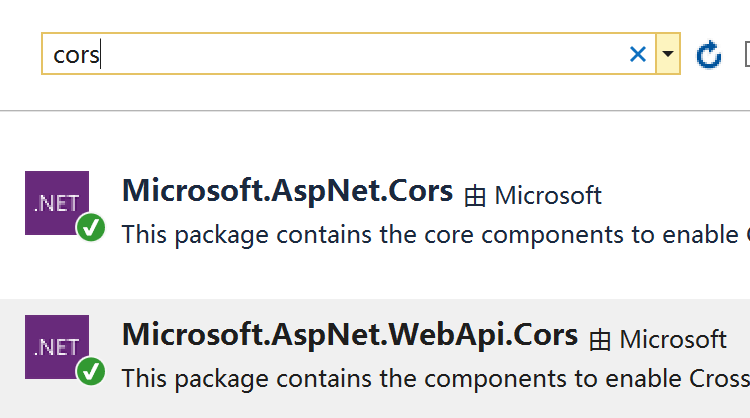Click the installed checkmark badge on Microsoft.AspNet.WebApi.Cors

click(91, 371)
